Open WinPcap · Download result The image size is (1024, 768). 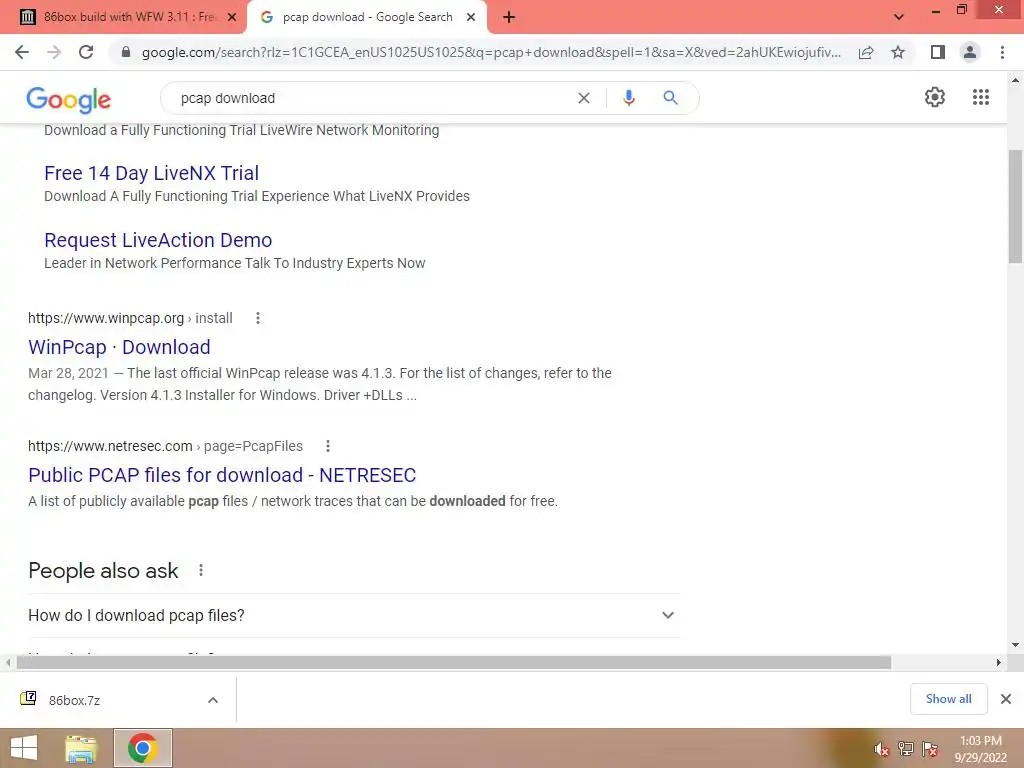point(120,347)
